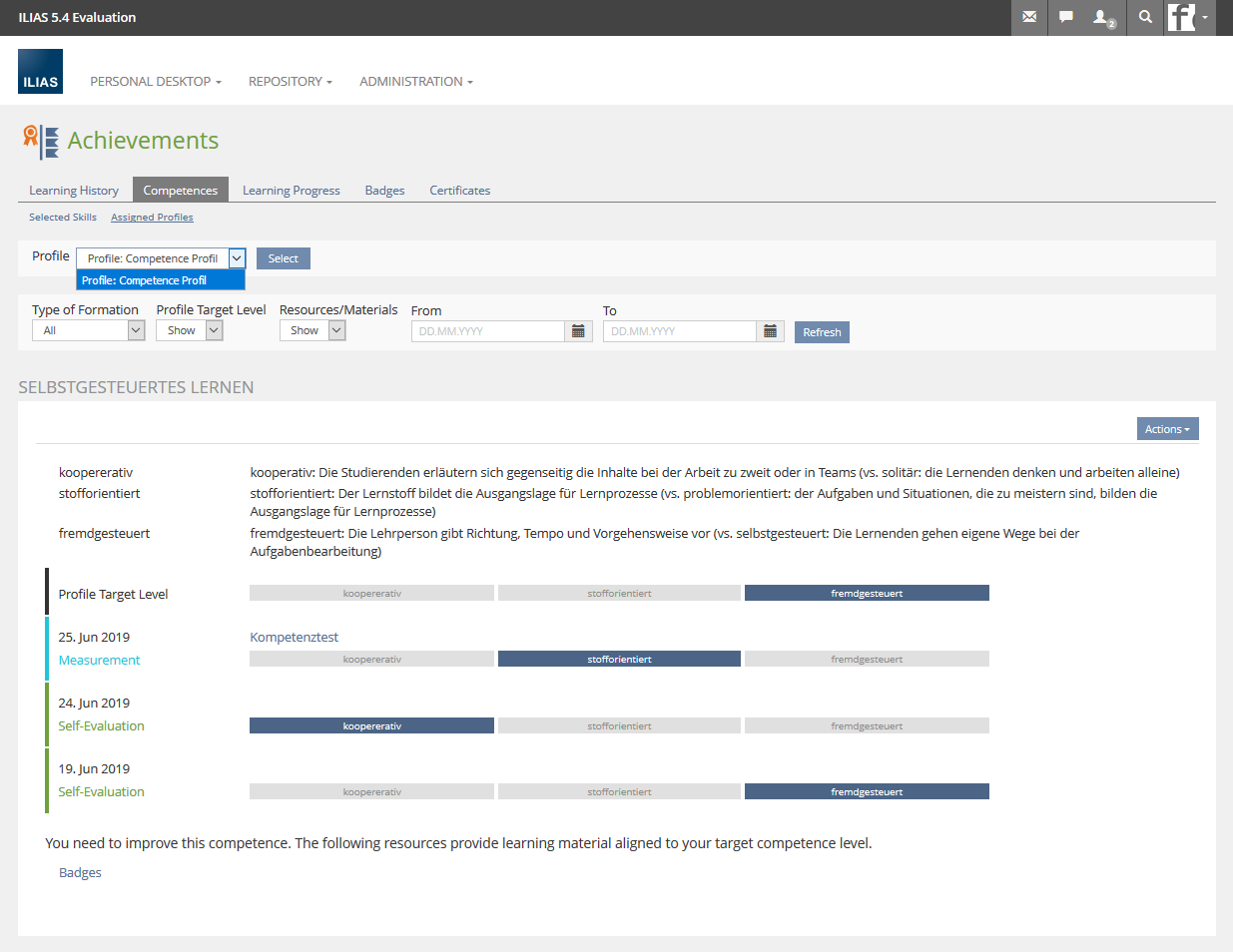Click the highlighted fremdgesteuert target level bar

point(867,594)
